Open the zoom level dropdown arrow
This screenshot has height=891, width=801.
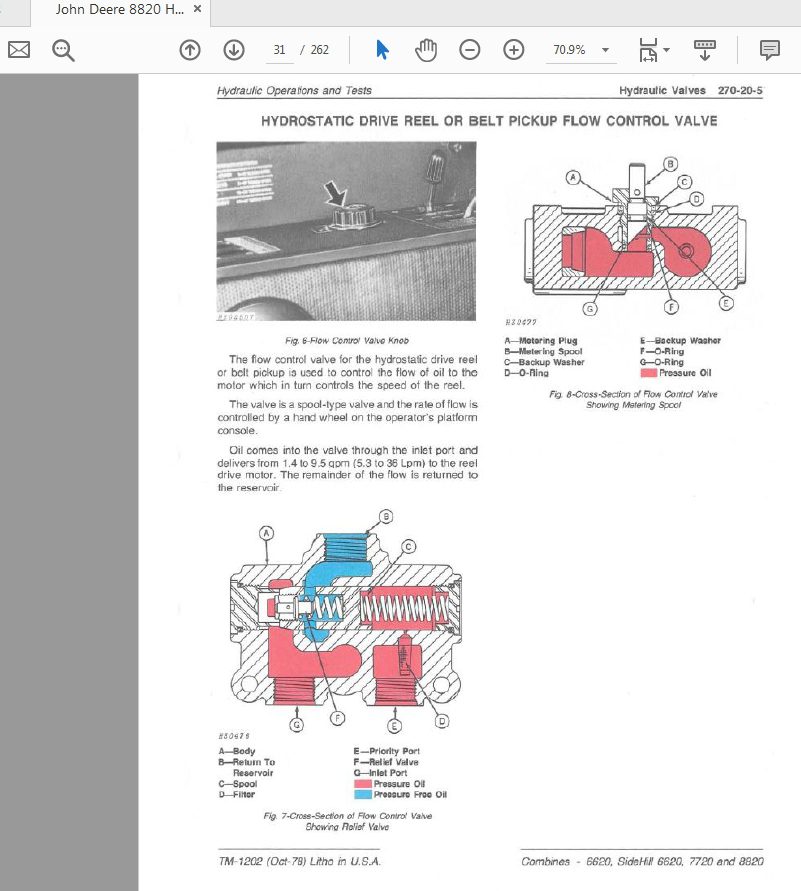point(606,50)
